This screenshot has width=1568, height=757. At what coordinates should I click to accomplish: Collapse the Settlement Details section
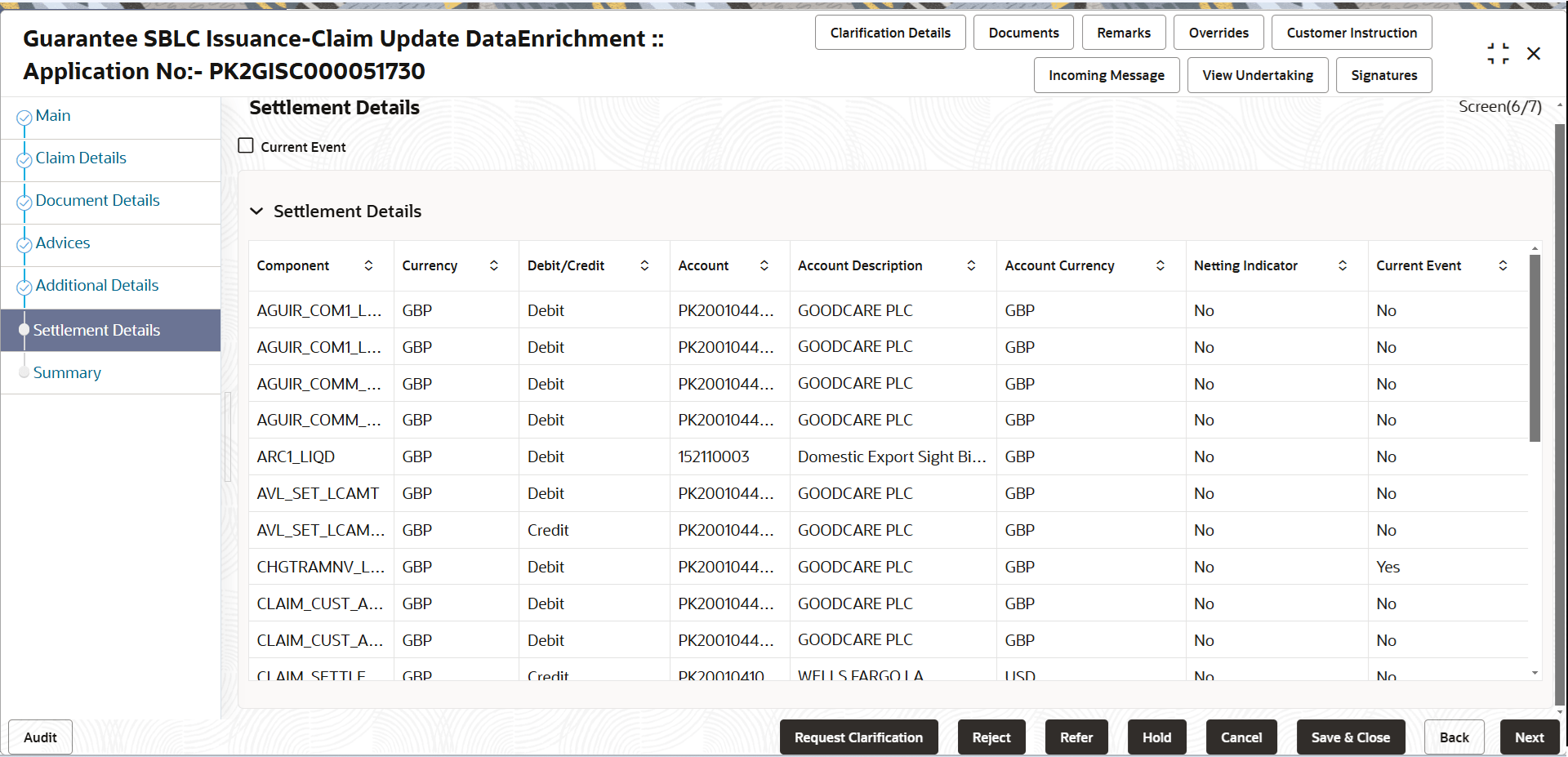click(257, 211)
